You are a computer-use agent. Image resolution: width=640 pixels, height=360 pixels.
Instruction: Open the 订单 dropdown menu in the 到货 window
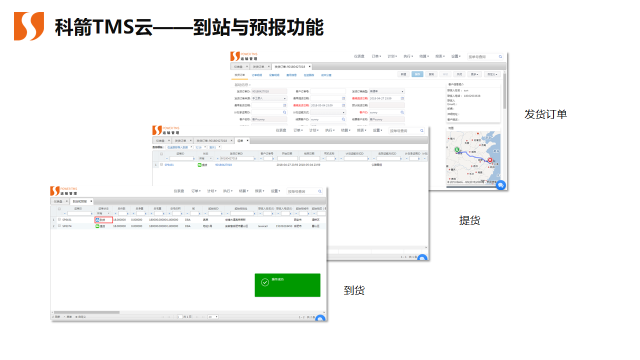click(196, 191)
